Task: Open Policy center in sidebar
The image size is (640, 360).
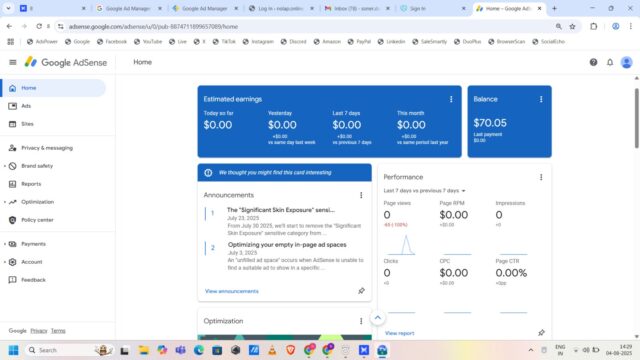Action: click(53, 220)
